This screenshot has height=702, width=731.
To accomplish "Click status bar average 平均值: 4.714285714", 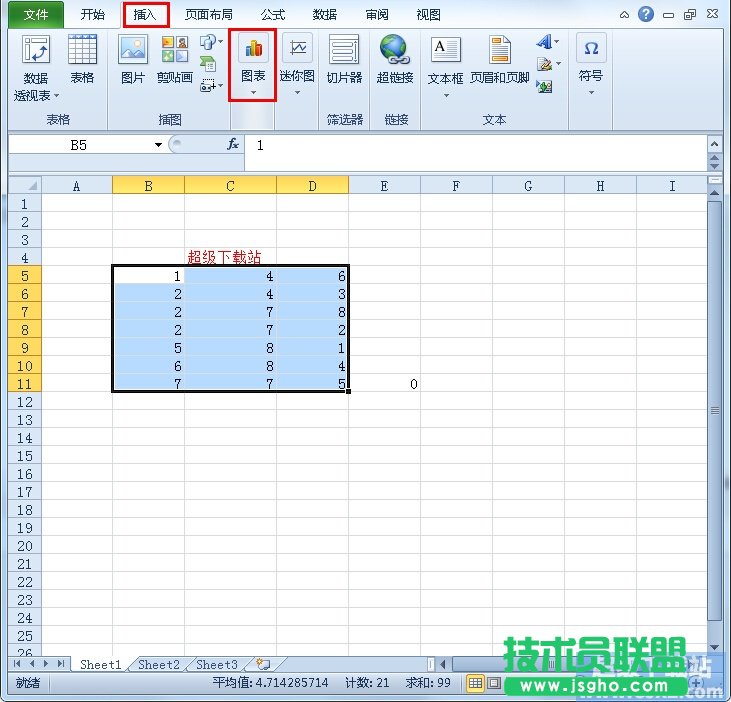I will [x=270, y=683].
